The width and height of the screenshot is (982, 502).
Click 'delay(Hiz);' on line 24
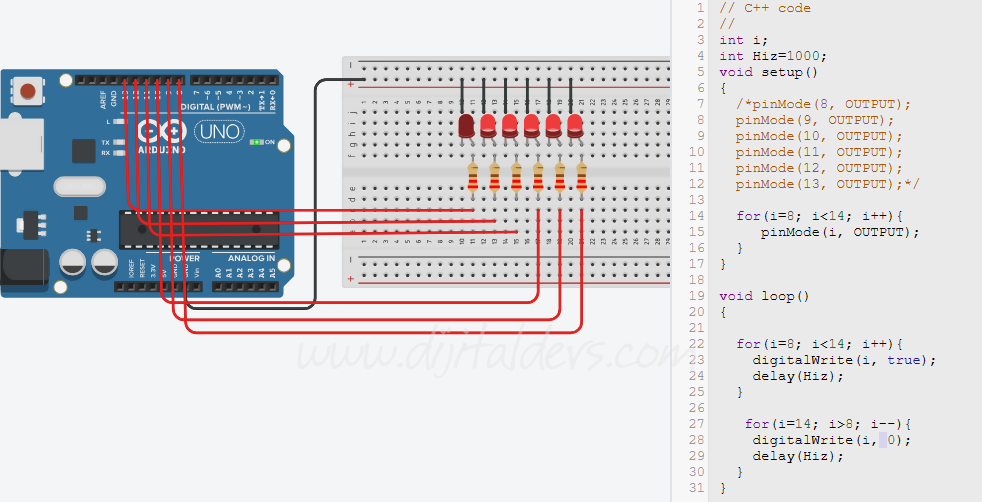[798, 376]
